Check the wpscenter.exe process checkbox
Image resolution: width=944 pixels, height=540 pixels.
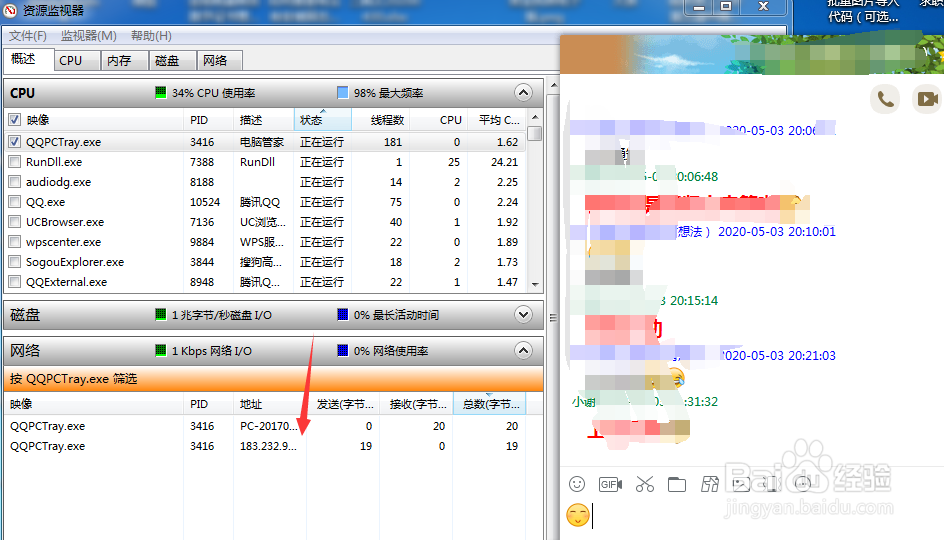[14, 242]
